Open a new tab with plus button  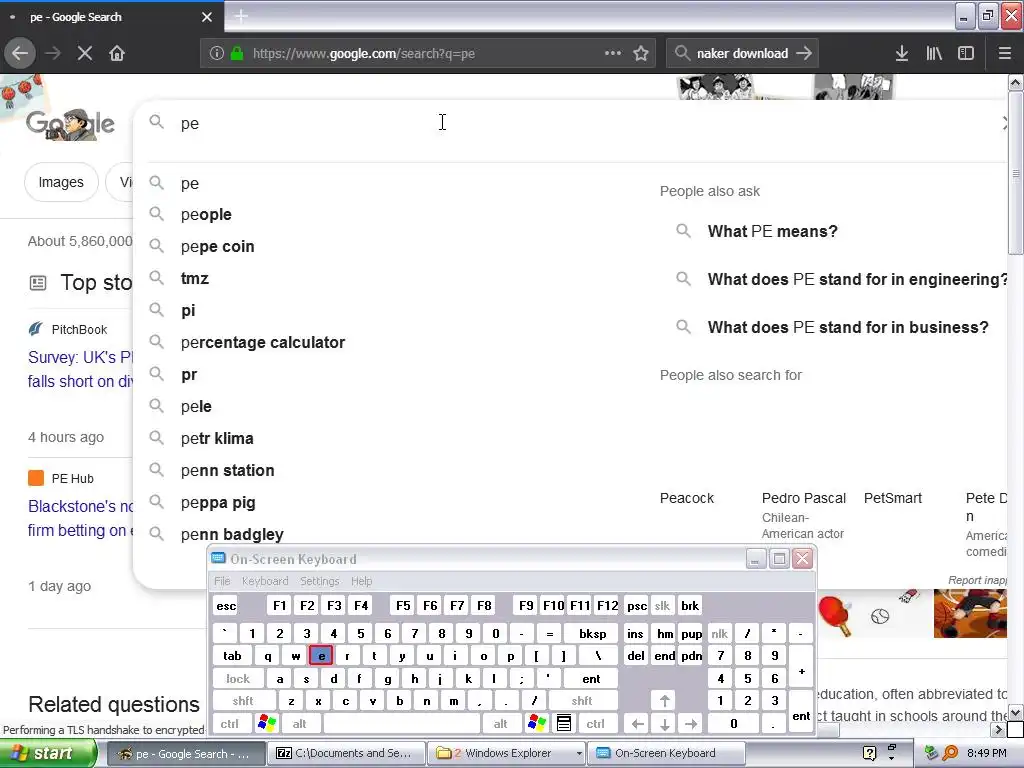[x=241, y=16]
